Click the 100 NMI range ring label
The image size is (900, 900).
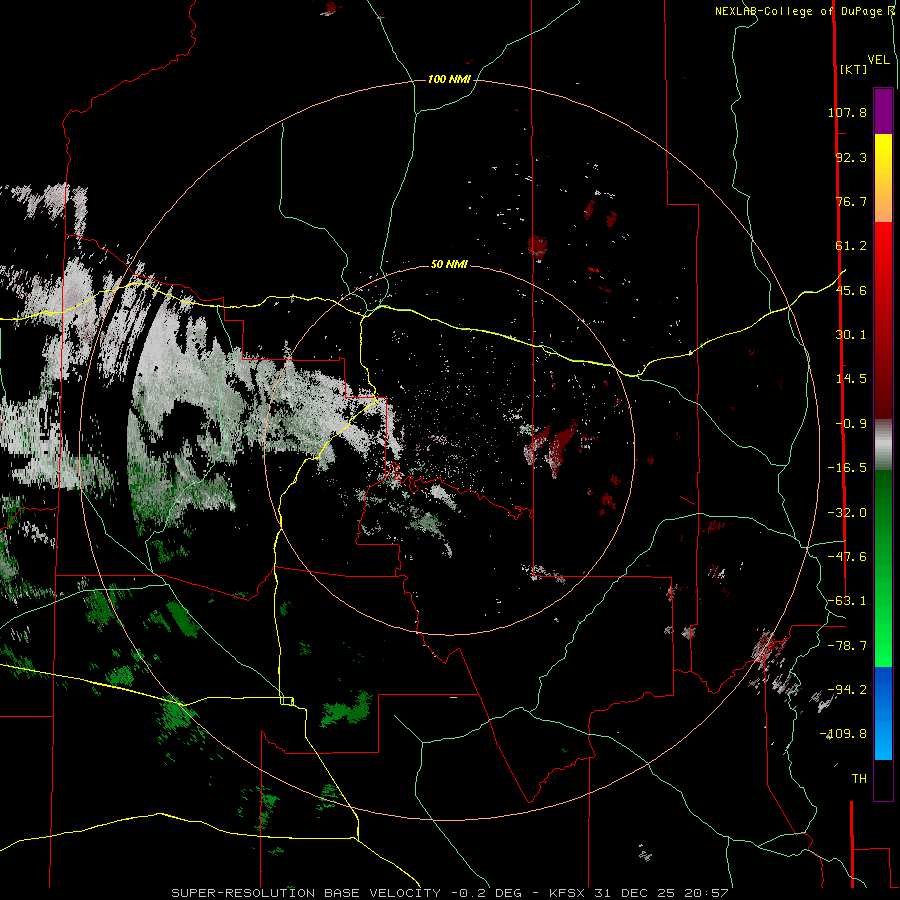[x=449, y=79]
